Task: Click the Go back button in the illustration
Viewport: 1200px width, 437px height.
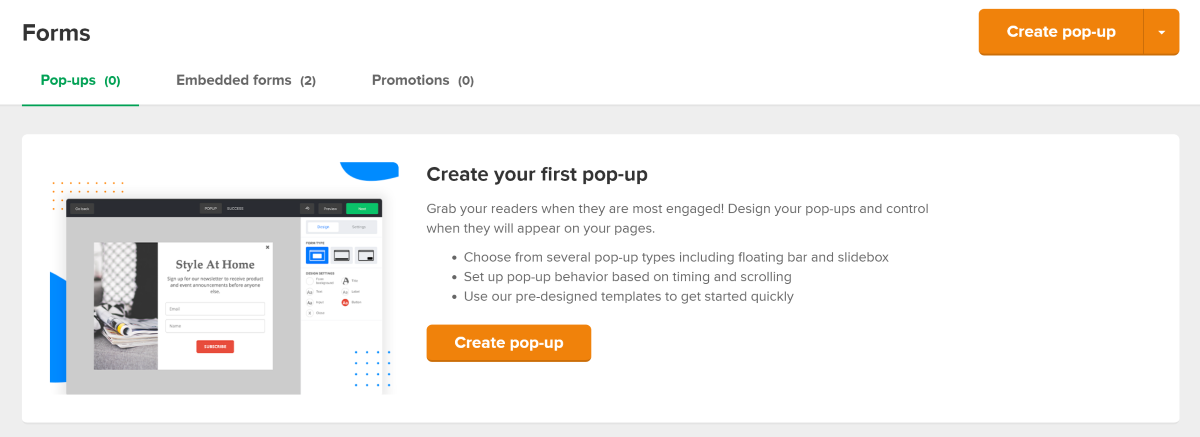Action: [82, 208]
